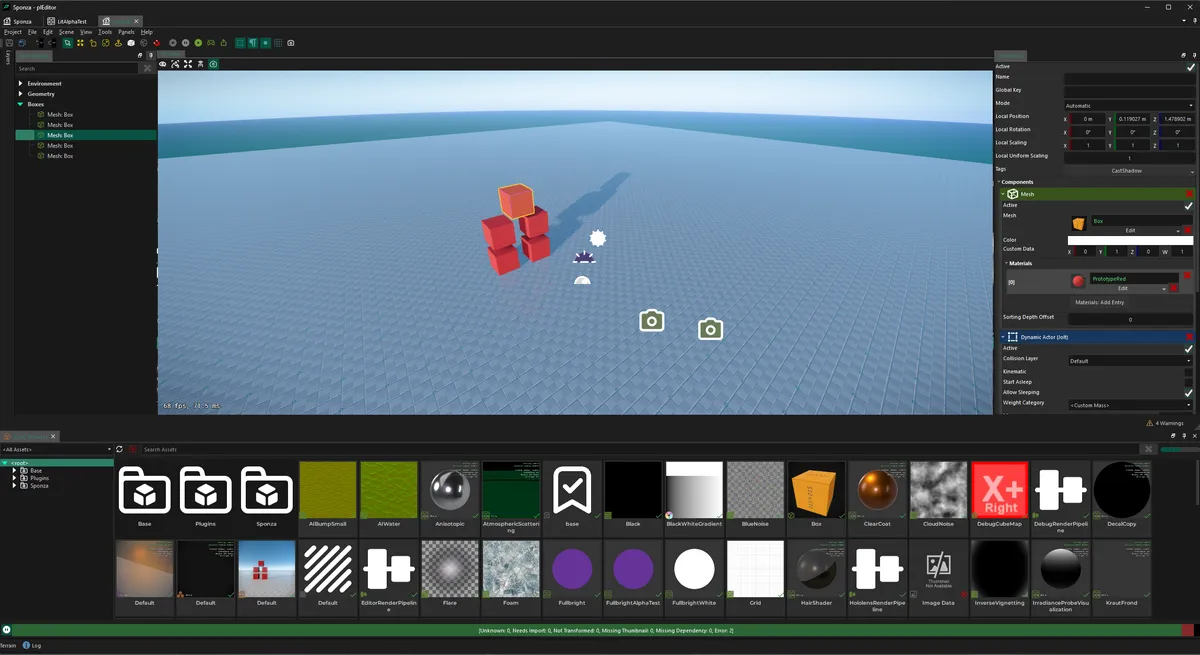This screenshot has width=1200, height=655.
Task: Stop the scene simulation
Action: click(x=172, y=43)
